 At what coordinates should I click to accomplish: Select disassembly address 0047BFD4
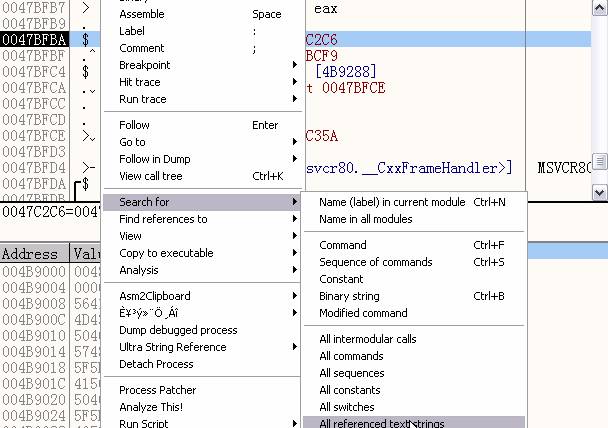pos(34,168)
